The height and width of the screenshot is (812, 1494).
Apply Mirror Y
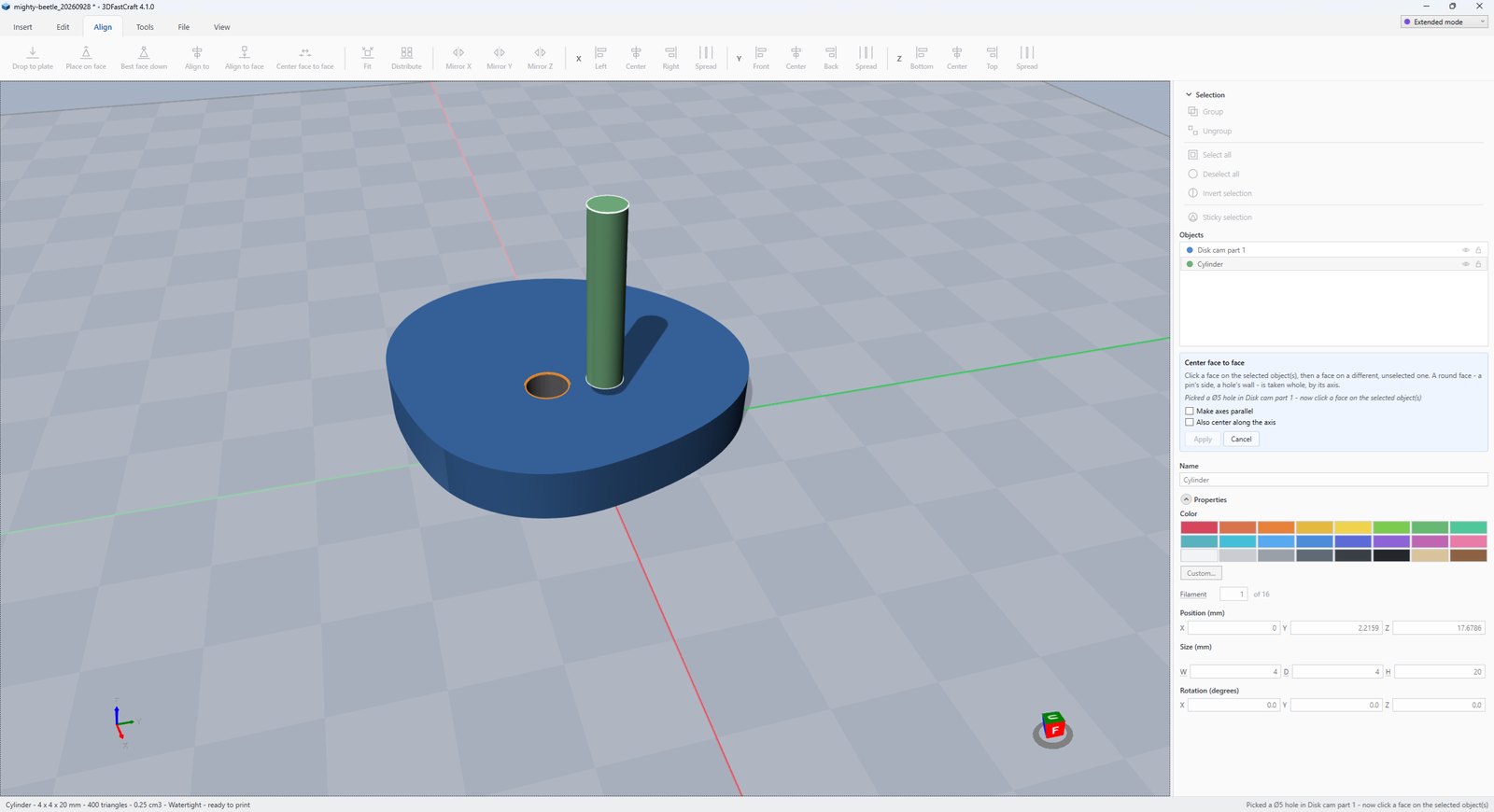(x=500, y=58)
